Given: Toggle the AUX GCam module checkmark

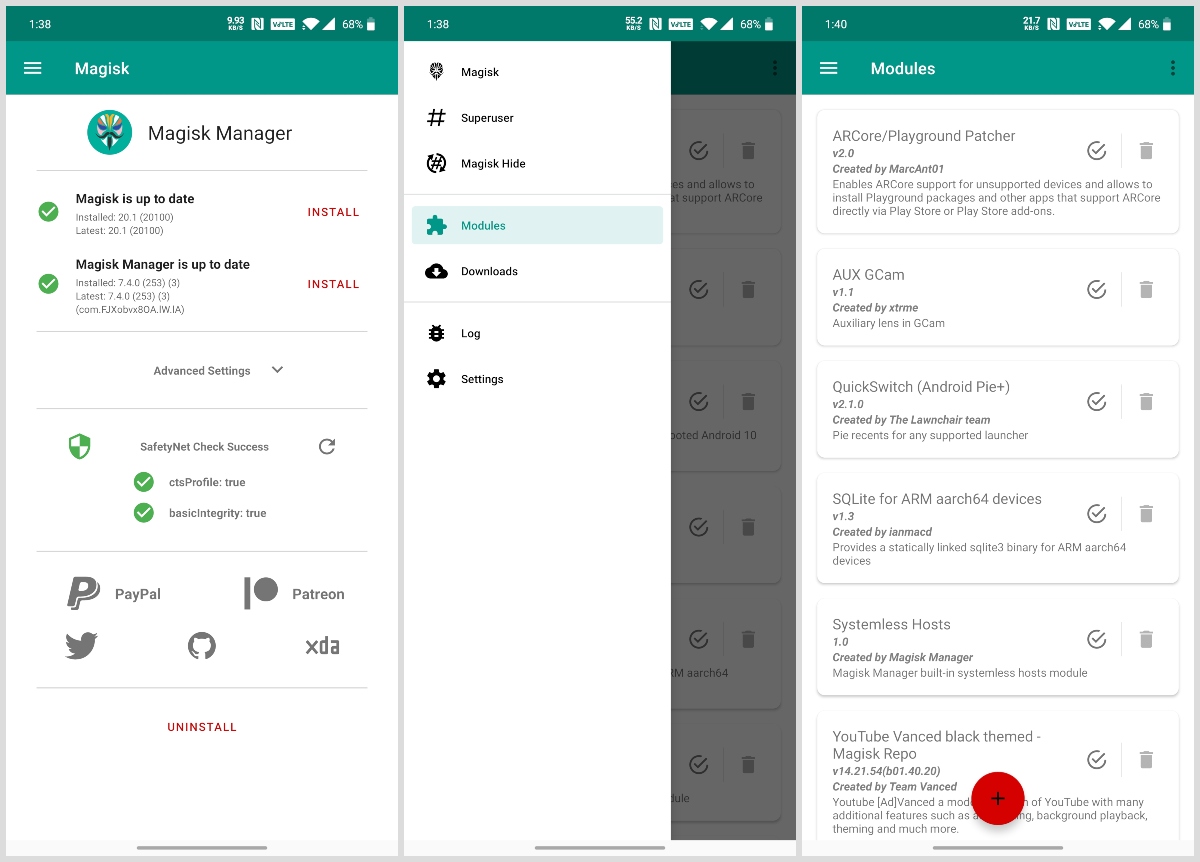Looking at the screenshot, I should tap(1097, 289).
